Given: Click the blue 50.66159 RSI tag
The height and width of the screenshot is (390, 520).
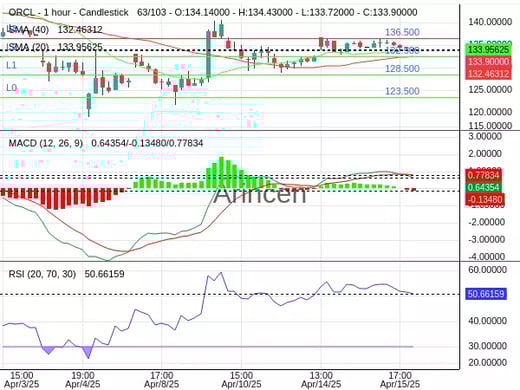Looking at the screenshot, I should pyautogui.click(x=486, y=294).
